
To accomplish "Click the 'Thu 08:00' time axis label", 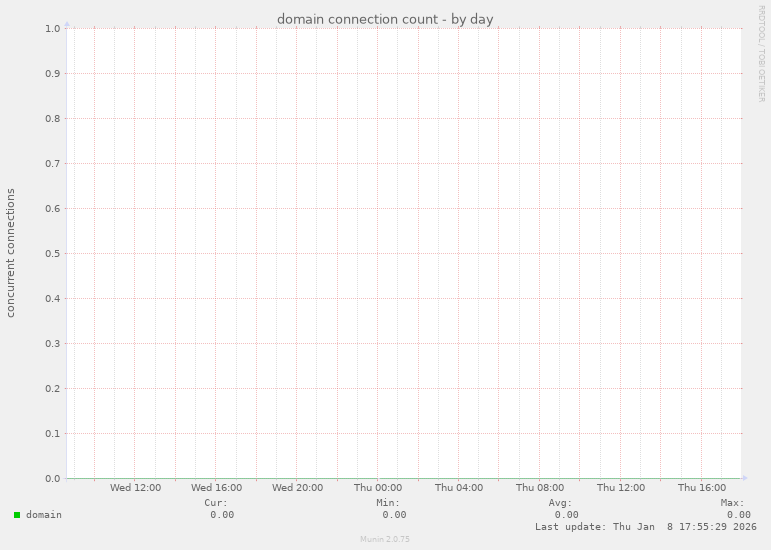I will pyautogui.click(x=540, y=488).
